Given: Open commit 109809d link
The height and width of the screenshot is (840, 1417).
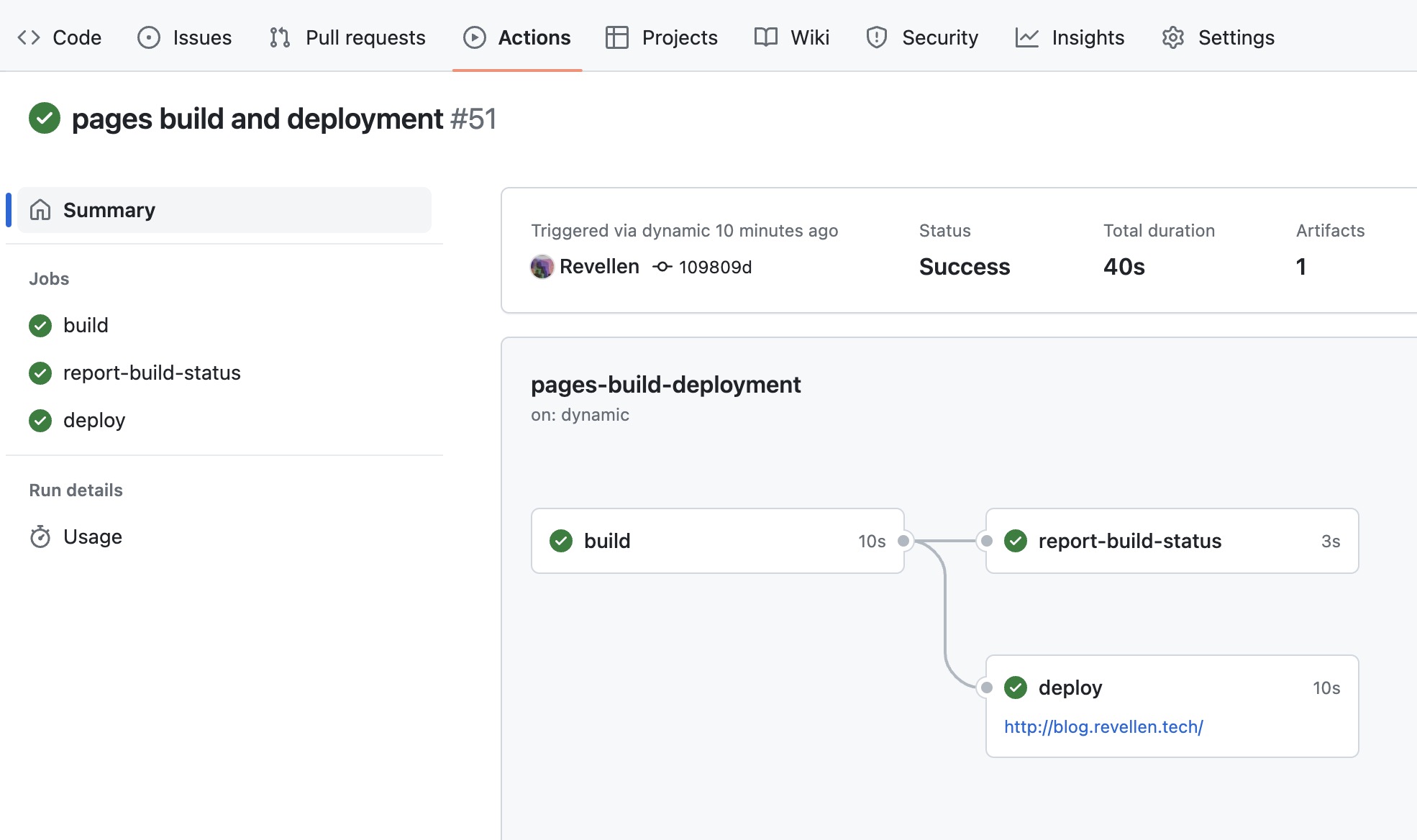Looking at the screenshot, I should [715, 267].
